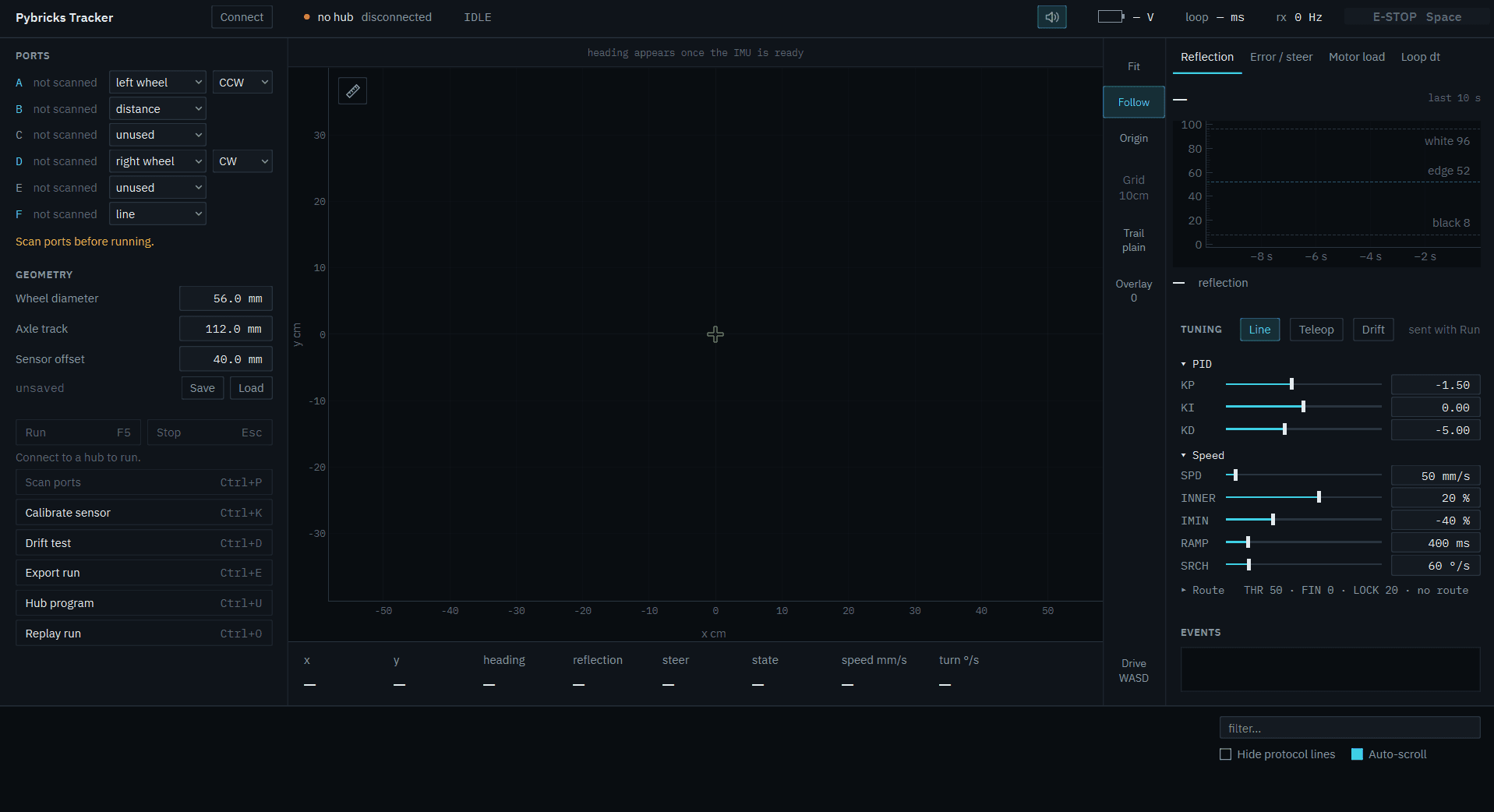Select the ruler measure tool
The image size is (1494, 812).
(x=353, y=91)
